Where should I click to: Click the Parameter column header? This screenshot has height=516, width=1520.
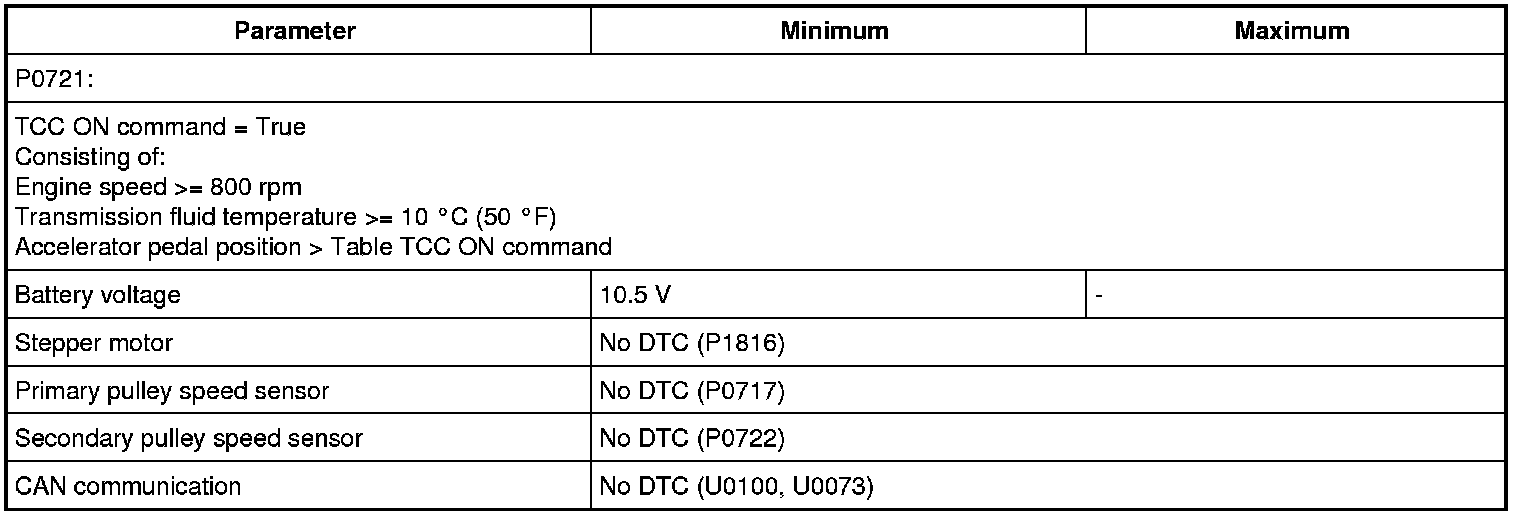[295, 31]
